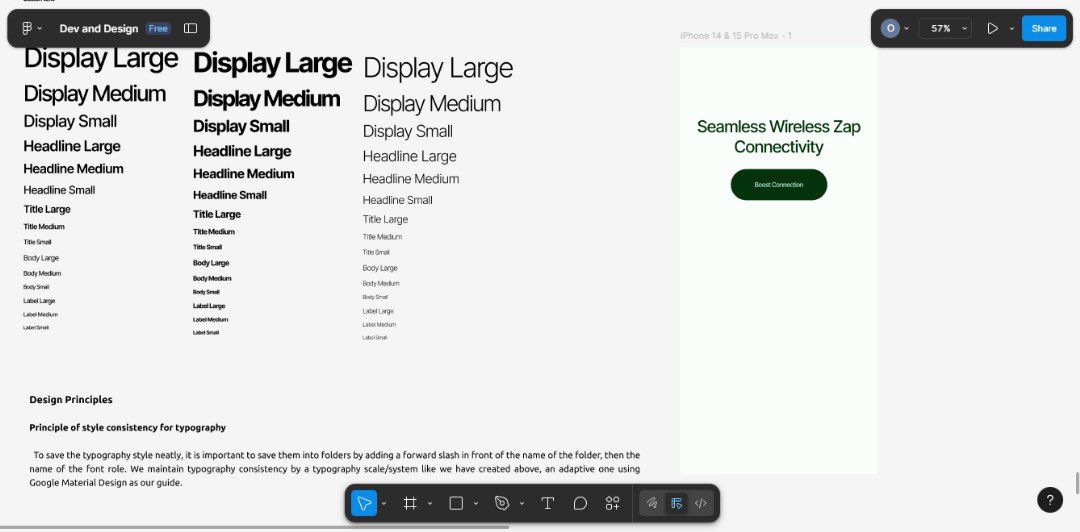Click the Free plan badge
The image size is (1080, 532).
tap(158, 28)
